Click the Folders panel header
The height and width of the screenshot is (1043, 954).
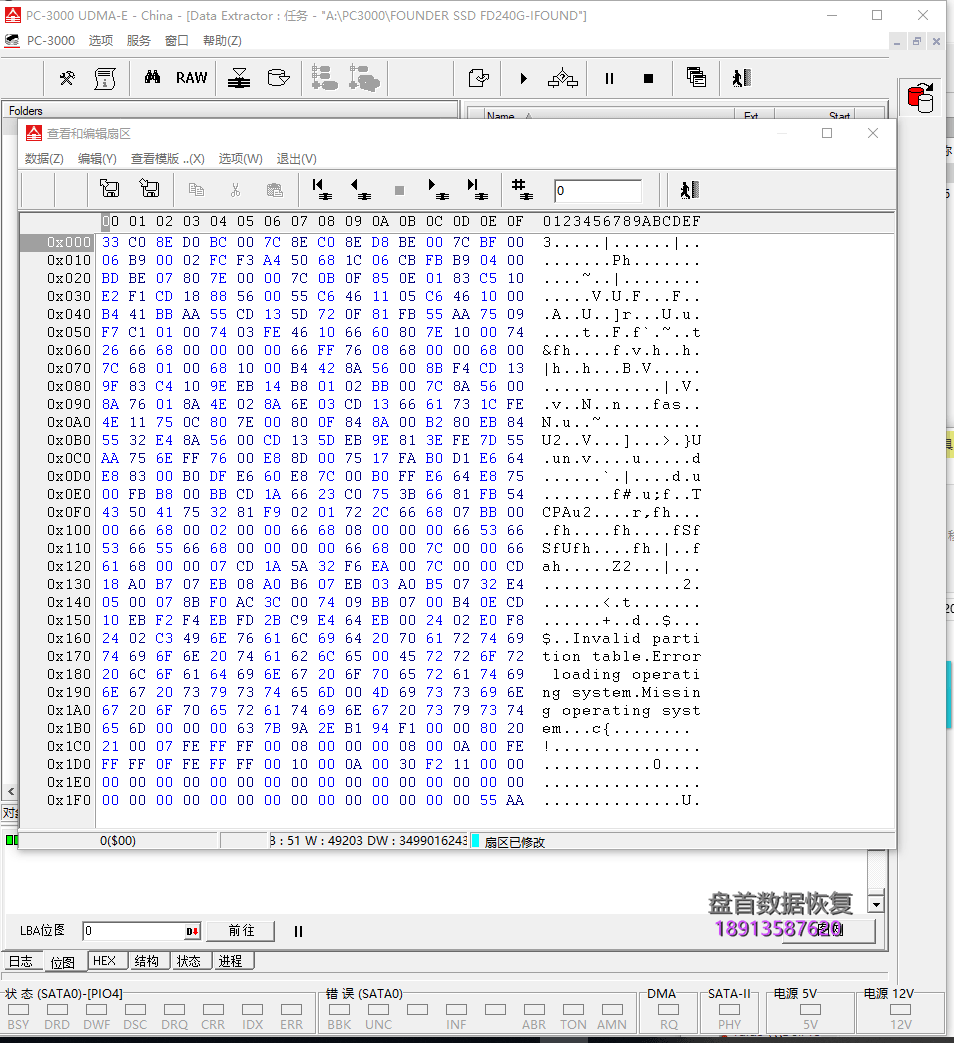tap(230, 110)
